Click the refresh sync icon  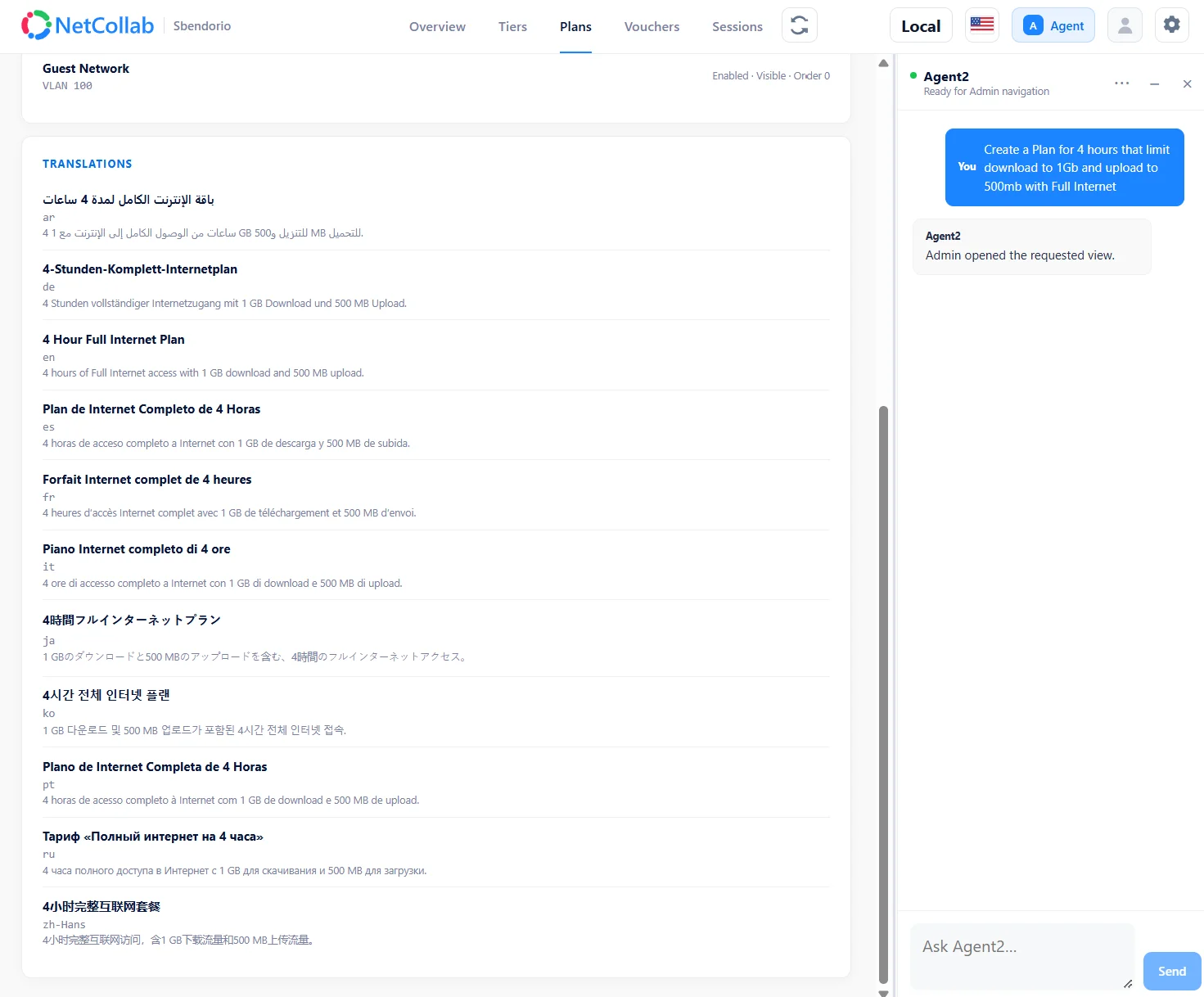point(800,25)
